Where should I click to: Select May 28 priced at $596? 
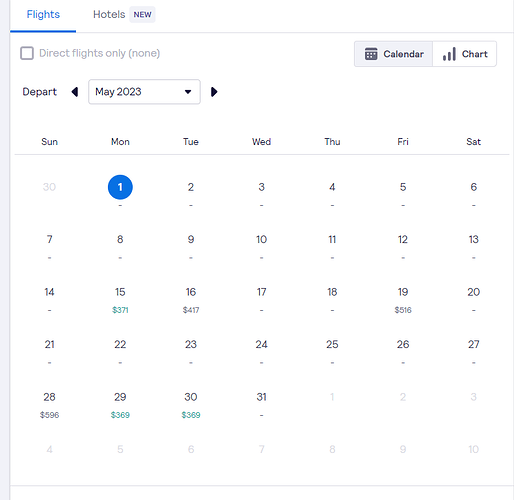[49, 405]
